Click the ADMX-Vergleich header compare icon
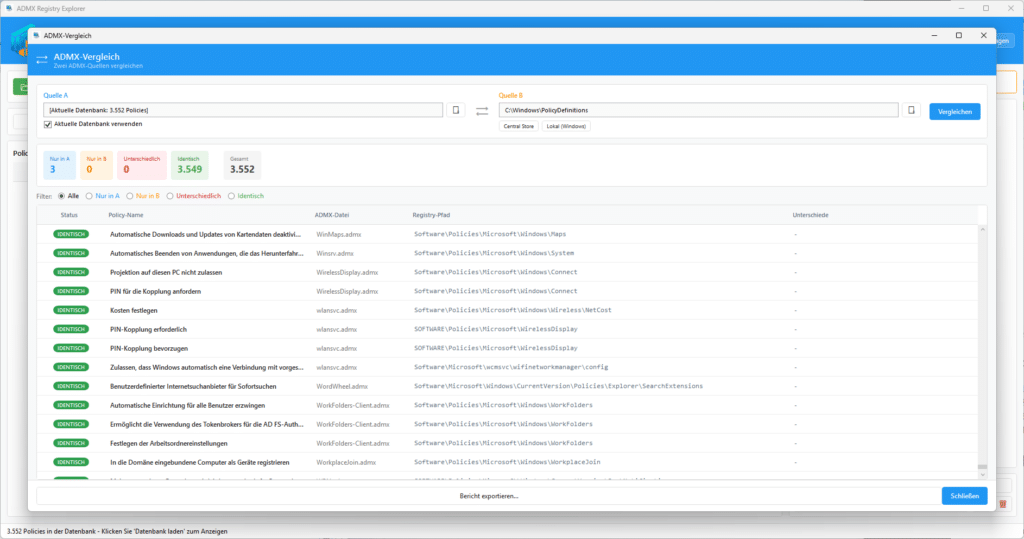The width and height of the screenshot is (1024, 539). pos(42,60)
